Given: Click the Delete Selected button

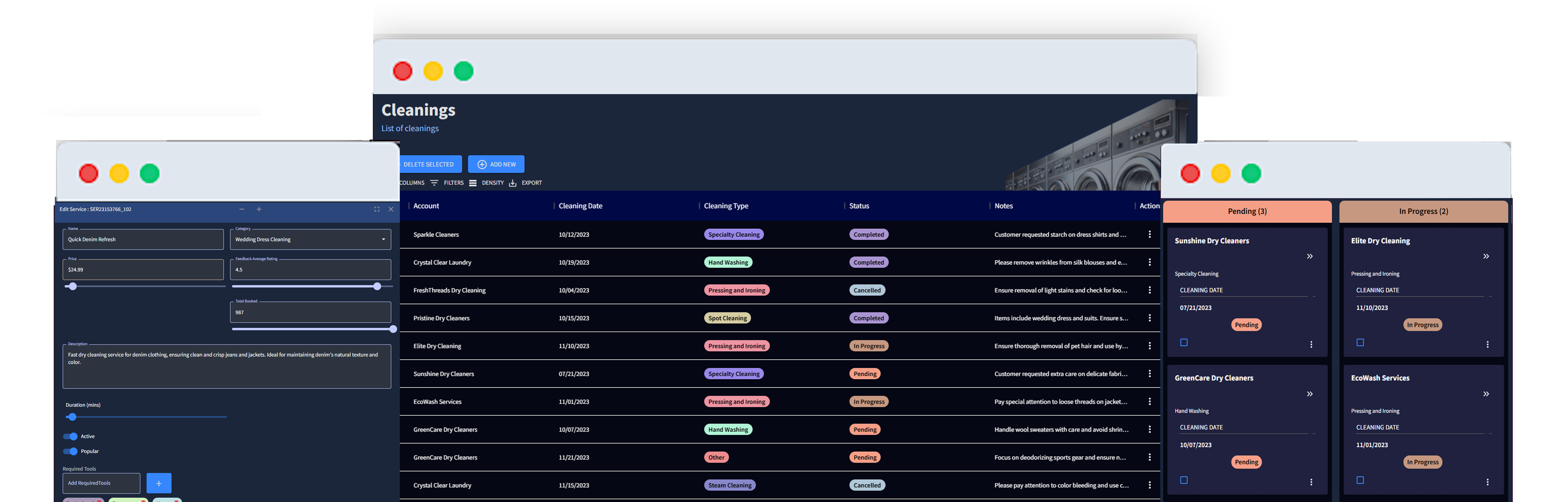Looking at the screenshot, I should [x=428, y=164].
